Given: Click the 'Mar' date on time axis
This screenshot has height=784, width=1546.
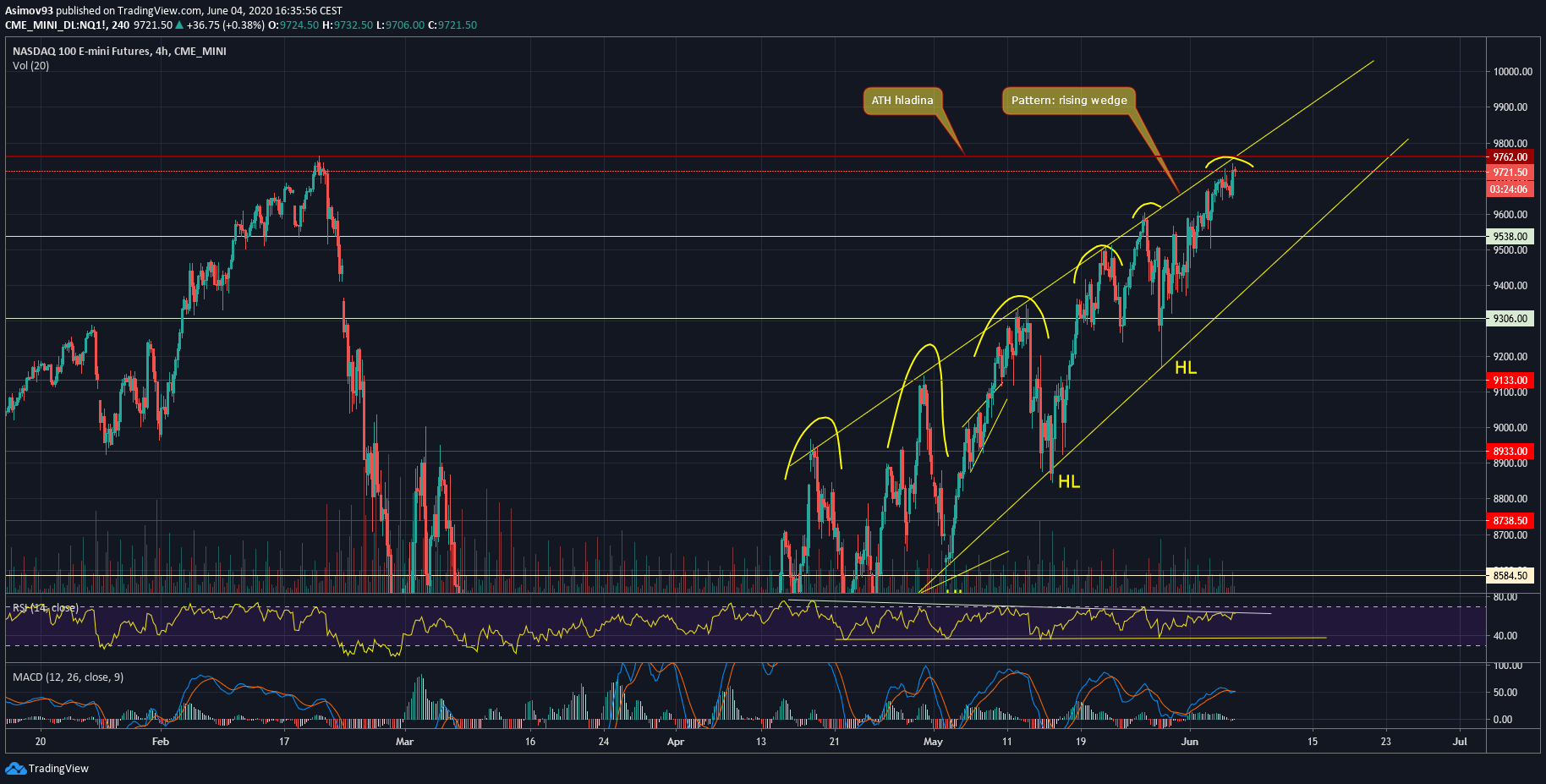Looking at the screenshot, I should pos(405,742).
